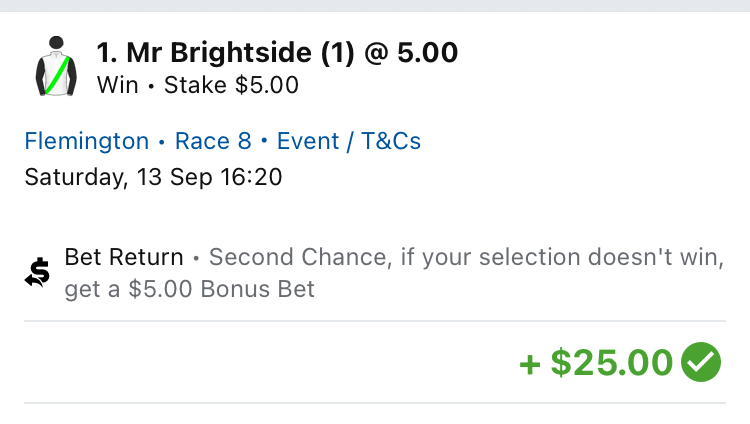Open the Race 8 link
Screen dimensions: 750x424
coord(213,141)
